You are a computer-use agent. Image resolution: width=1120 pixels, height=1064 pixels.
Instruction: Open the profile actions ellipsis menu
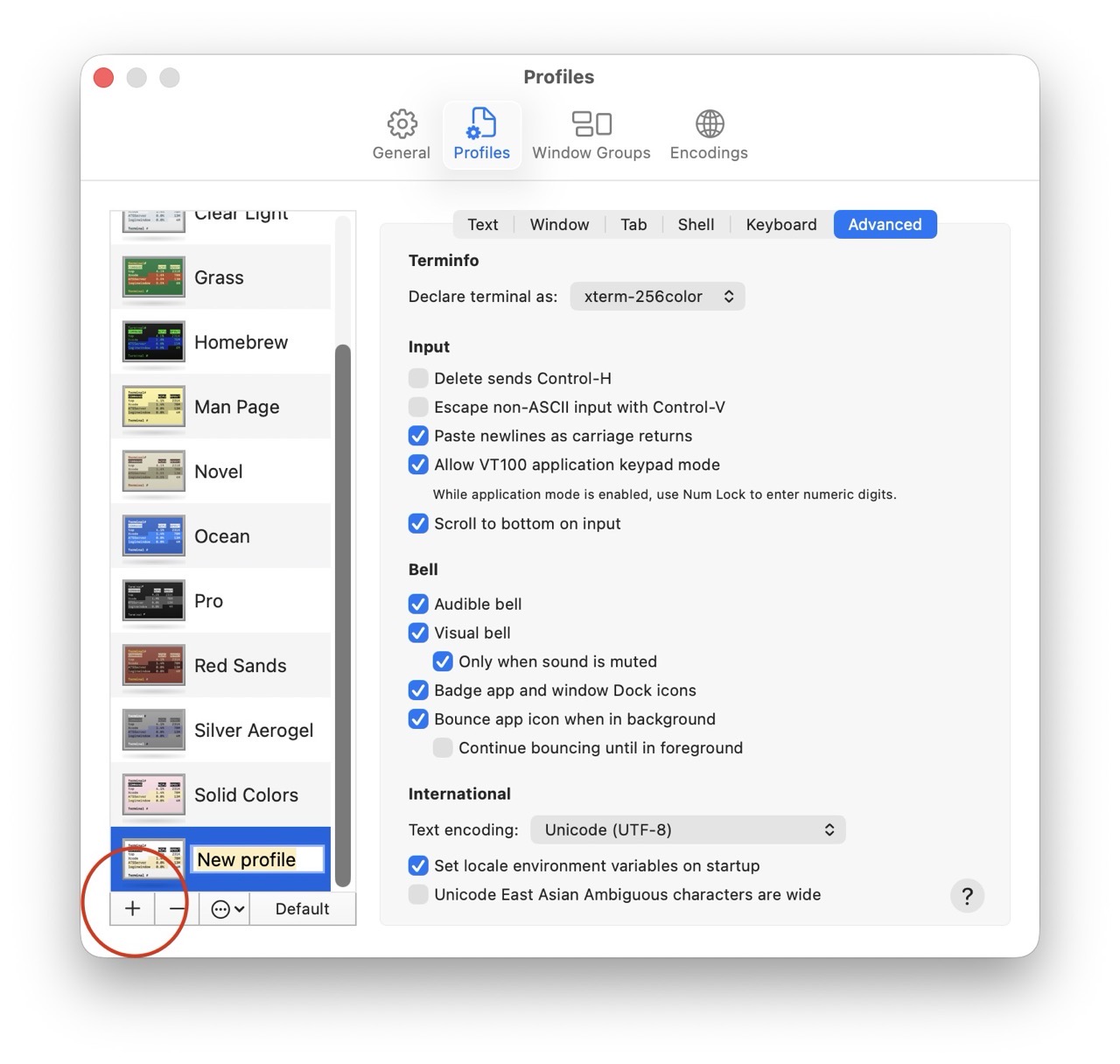coord(226,908)
